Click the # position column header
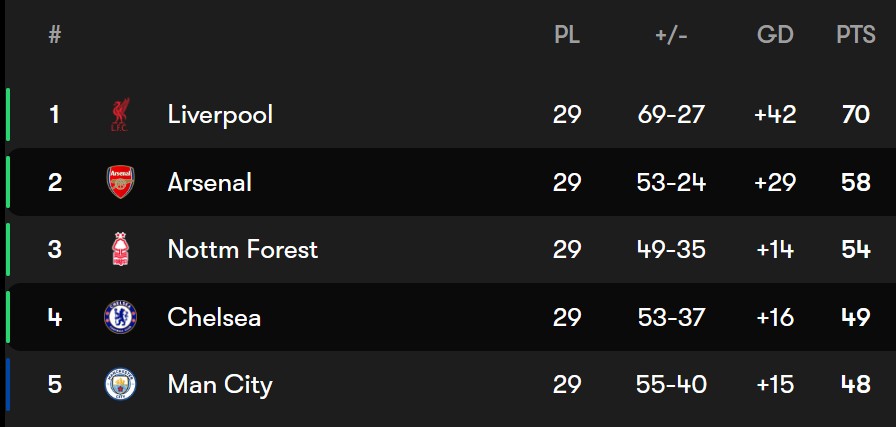 [55, 35]
